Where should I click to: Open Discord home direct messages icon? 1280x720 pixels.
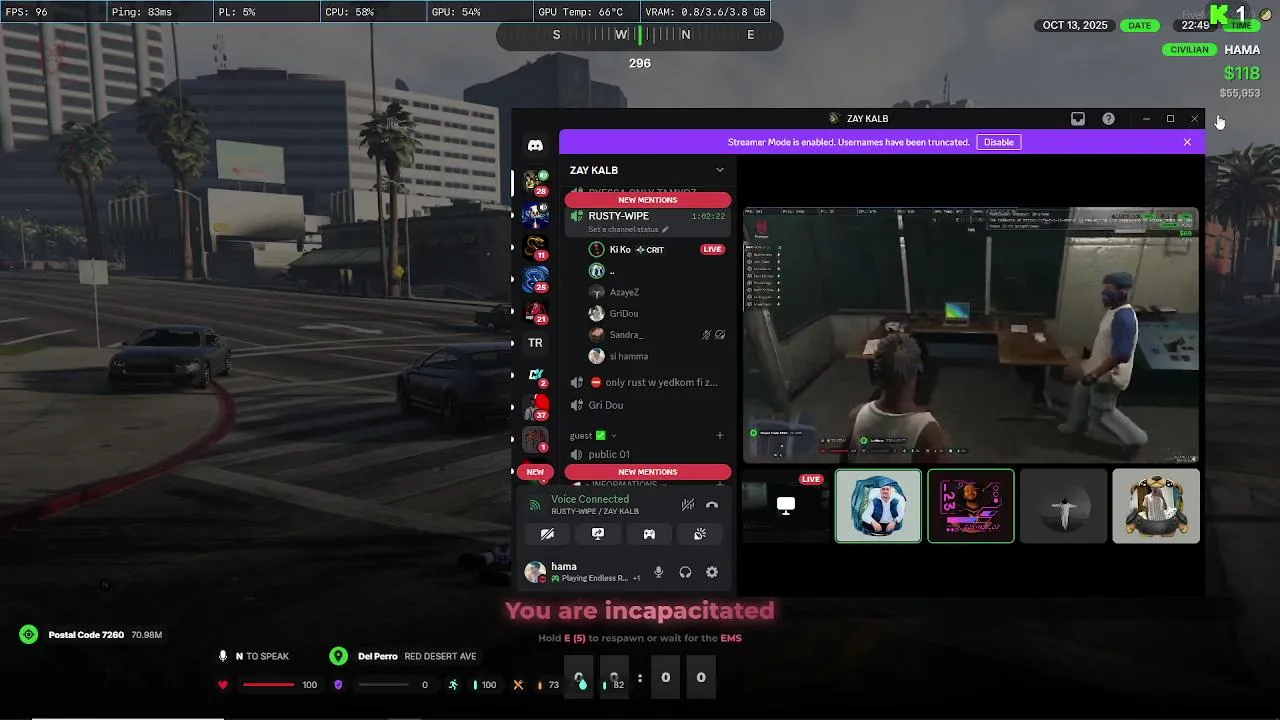tap(535, 146)
